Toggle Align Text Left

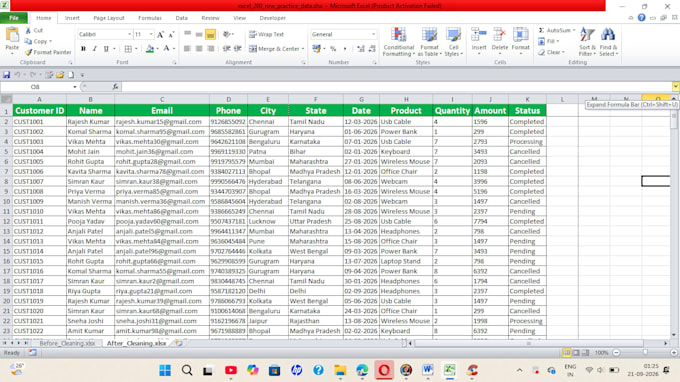pyautogui.click(x=187, y=49)
